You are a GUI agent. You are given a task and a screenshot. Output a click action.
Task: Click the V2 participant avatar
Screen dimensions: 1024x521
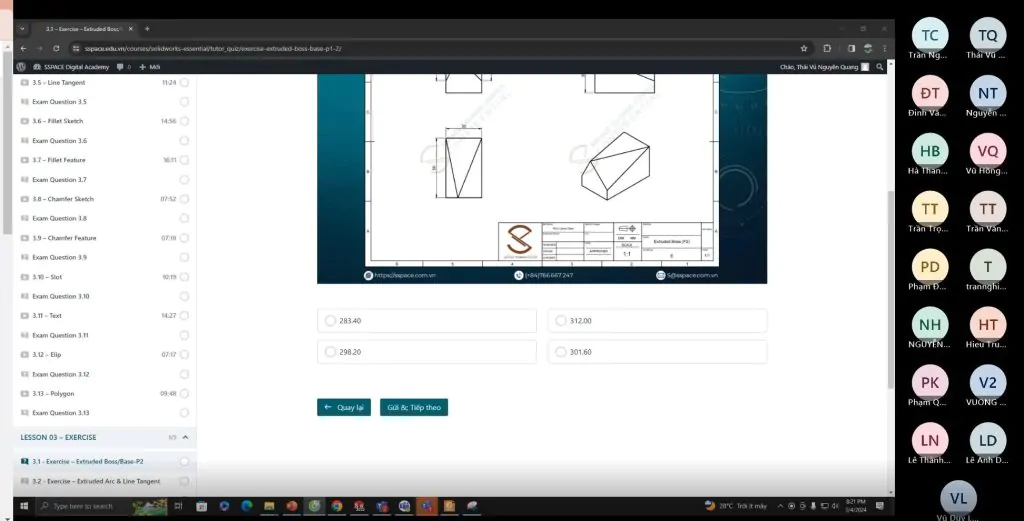pos(987,383)
